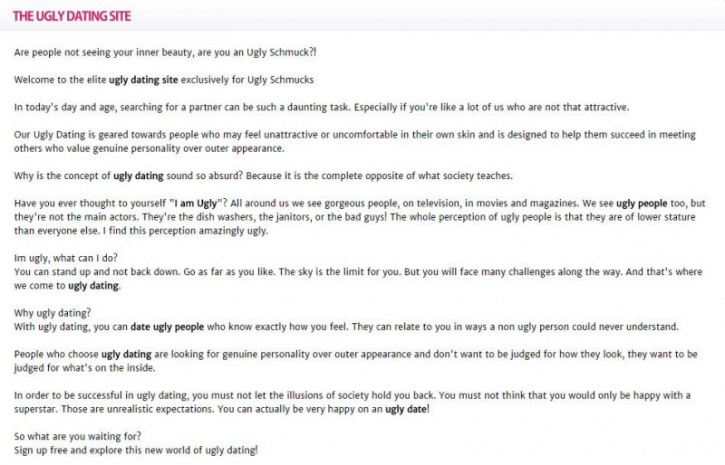Image resolution: width=725 pixels, height=465 pixels.
Task: Click 'Our Ugly Dating is geared towards' paragraph
Action: pos(355,141)
